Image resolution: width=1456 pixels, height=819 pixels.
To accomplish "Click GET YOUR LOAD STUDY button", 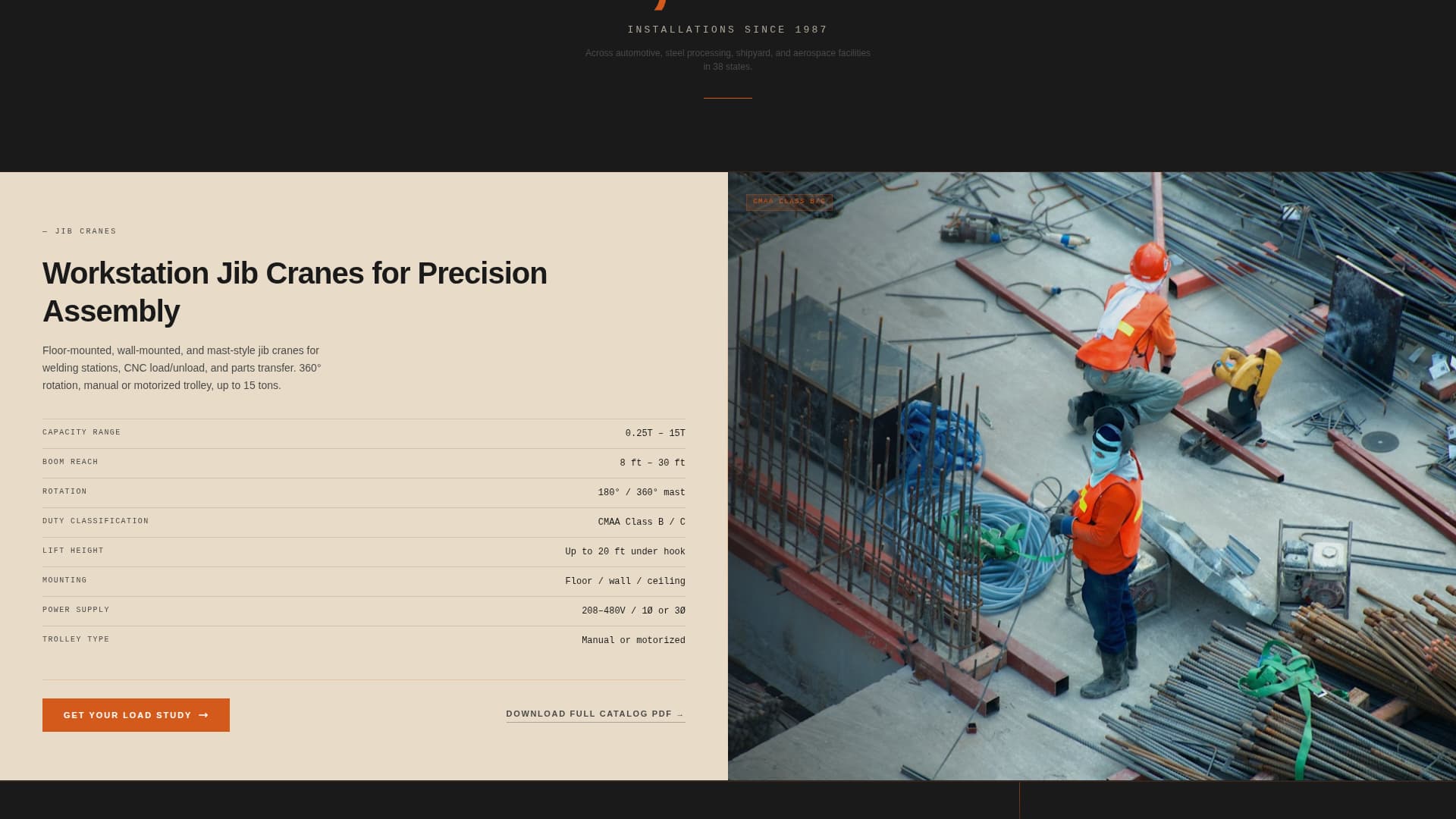I will 136,714.
